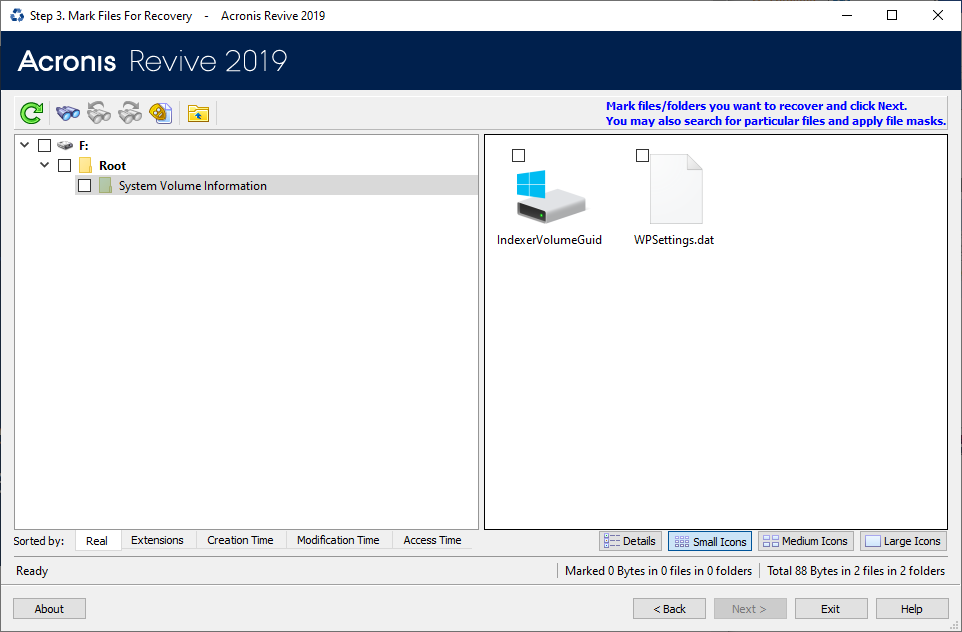Viewport: 962px width, 632px height.
Task: Switch to the Access Time tab
Action: pos(433,540)
